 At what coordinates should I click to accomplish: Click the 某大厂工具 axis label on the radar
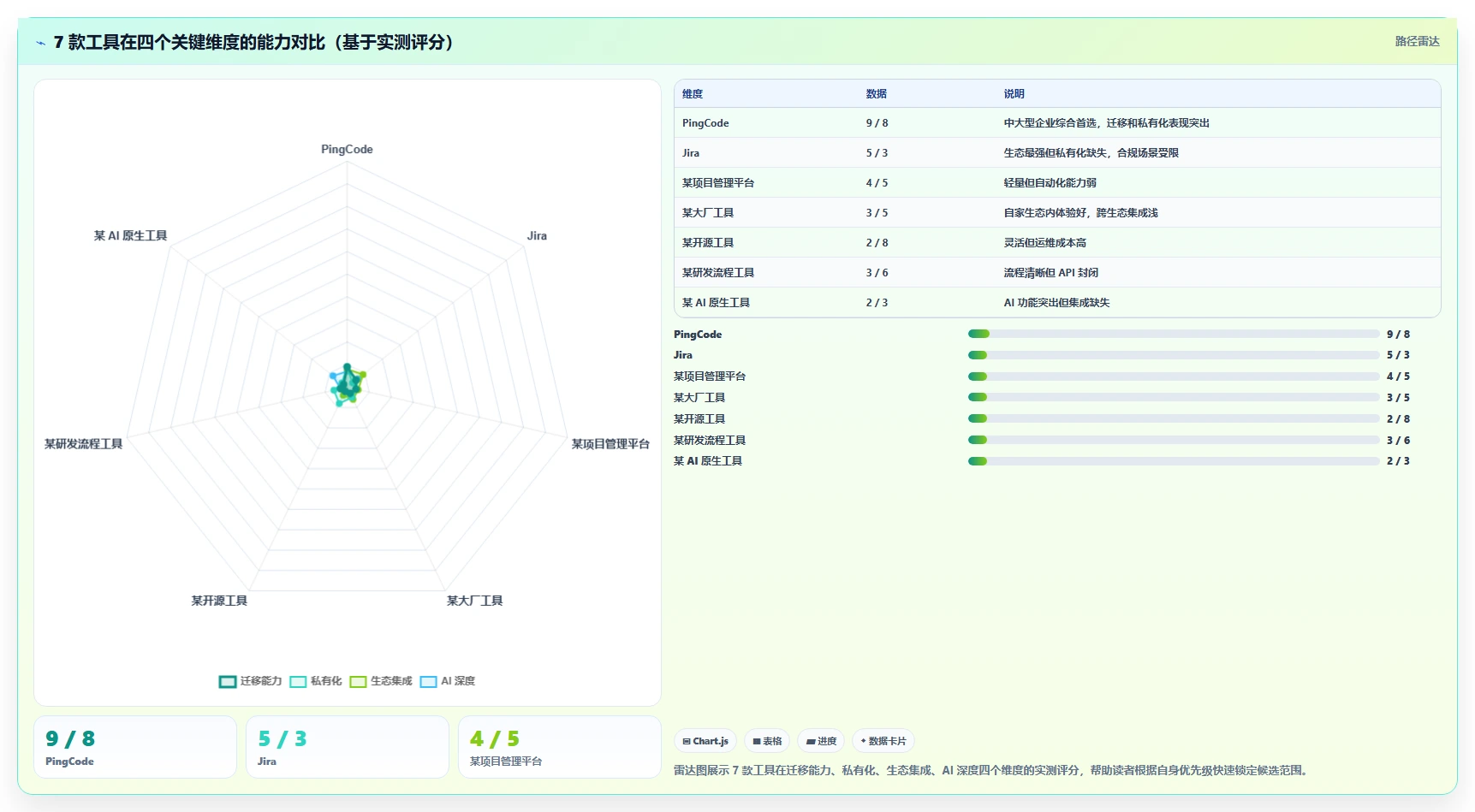pos(474,601)
